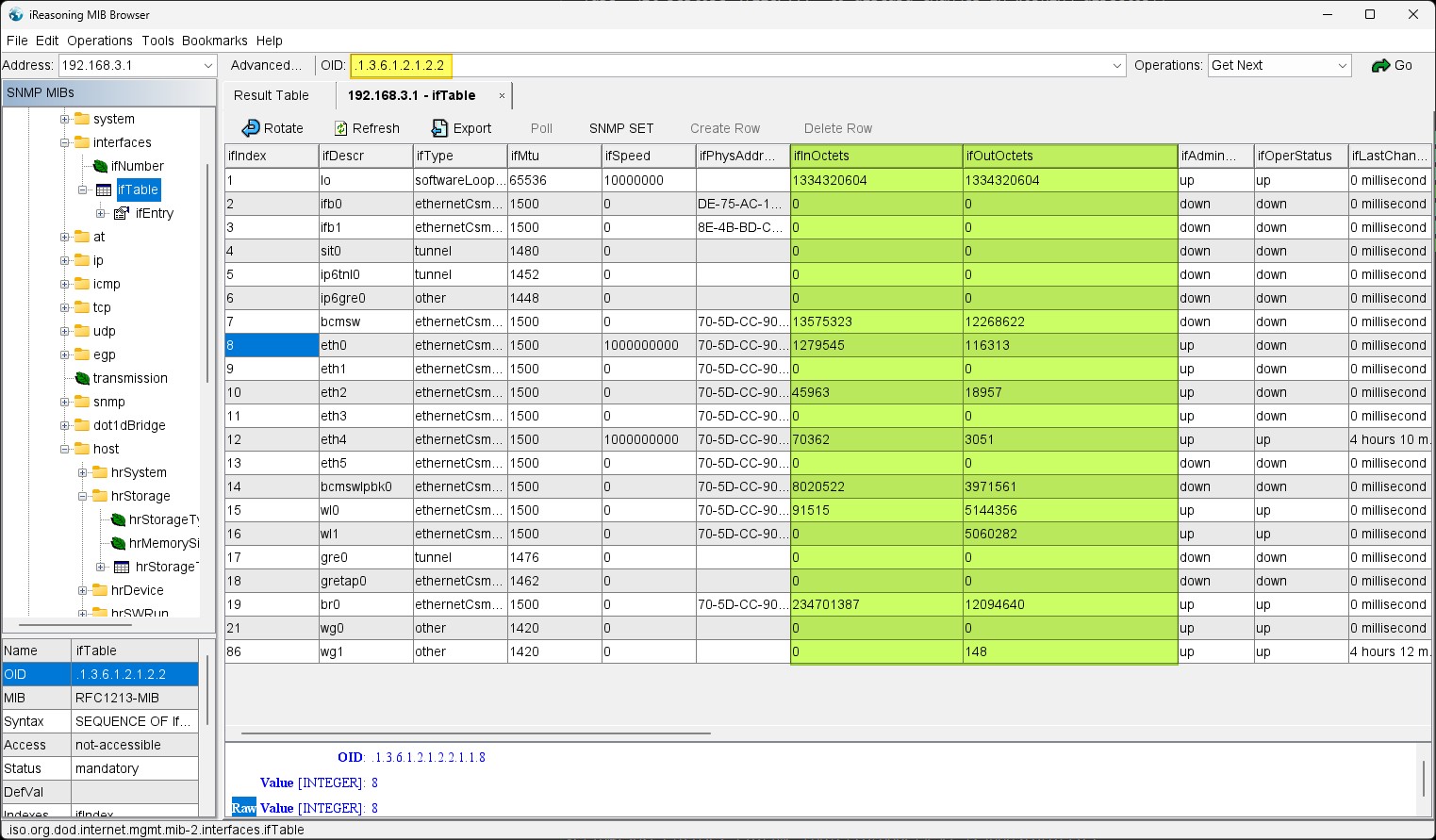Click the ifDescr column header
The height and width of the screenshot is (840, 1436).
point(366,156)
